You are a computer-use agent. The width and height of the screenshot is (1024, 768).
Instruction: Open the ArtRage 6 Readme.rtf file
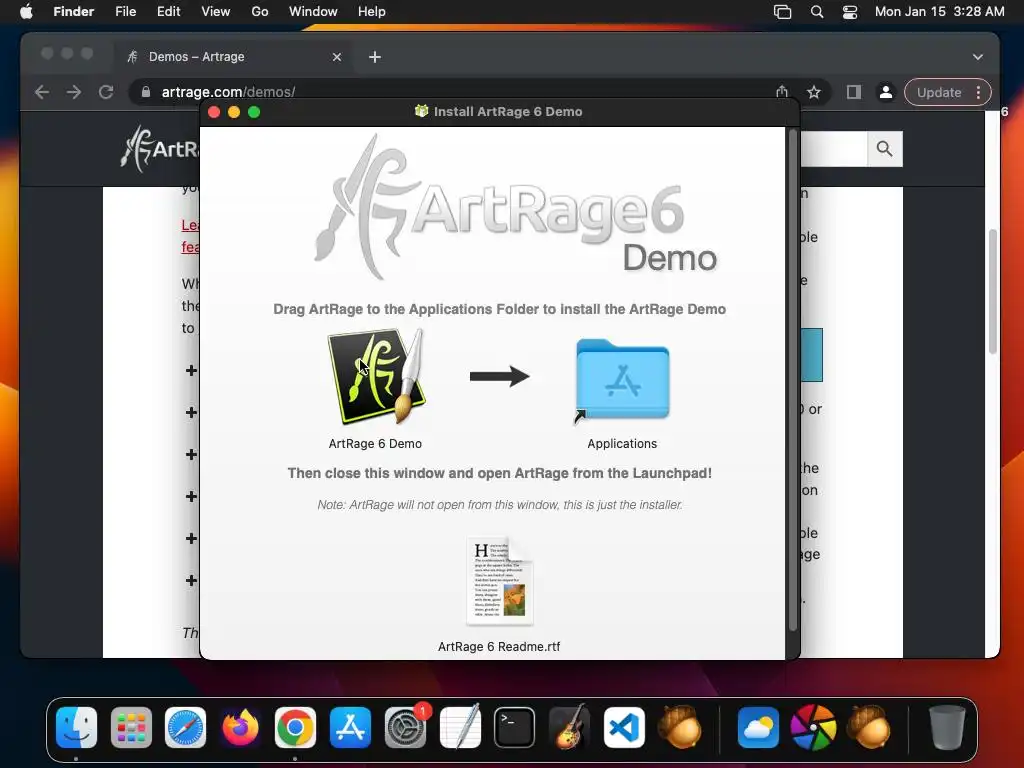pyautogui.click(x=500, y=581)
